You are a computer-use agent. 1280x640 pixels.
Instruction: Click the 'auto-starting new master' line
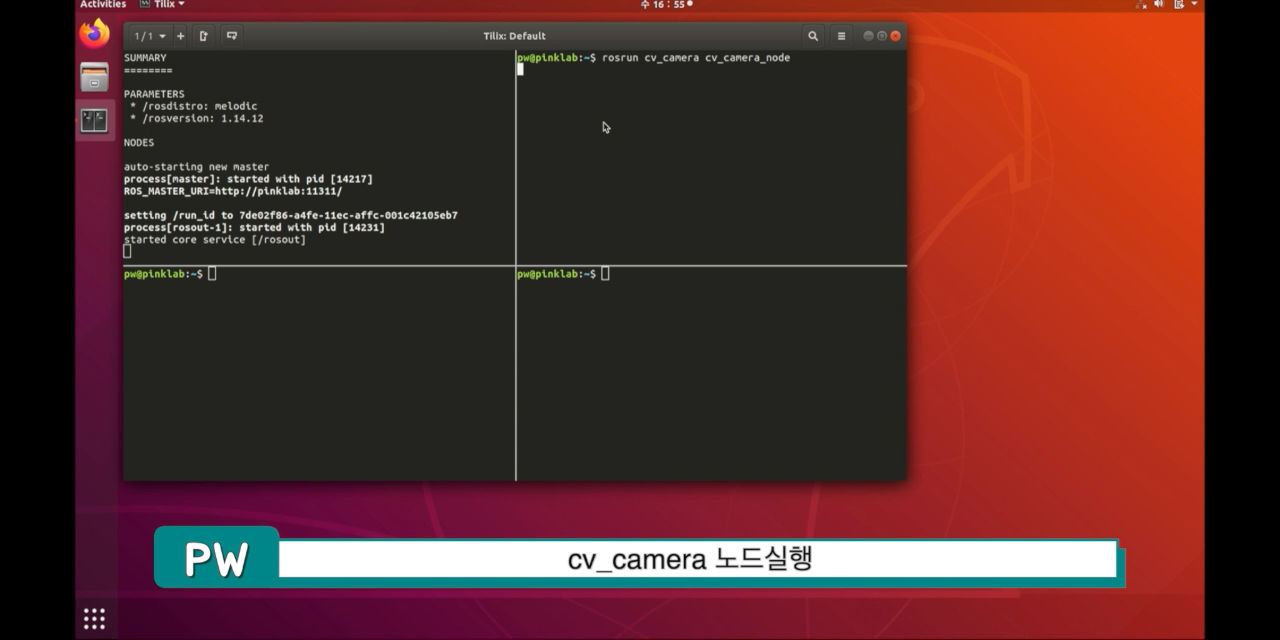(196, 167)
